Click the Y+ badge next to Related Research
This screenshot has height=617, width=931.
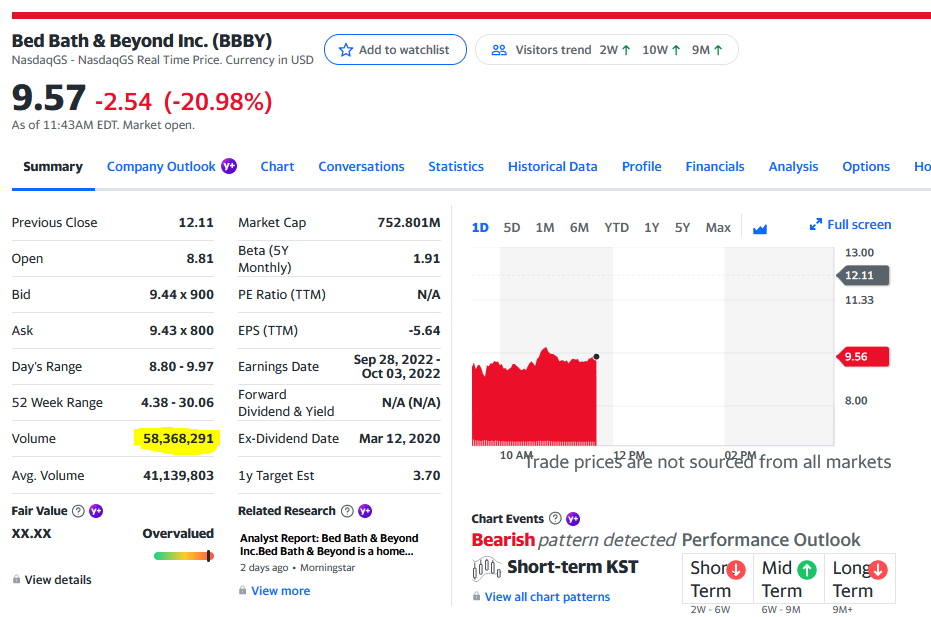[365, 511]
